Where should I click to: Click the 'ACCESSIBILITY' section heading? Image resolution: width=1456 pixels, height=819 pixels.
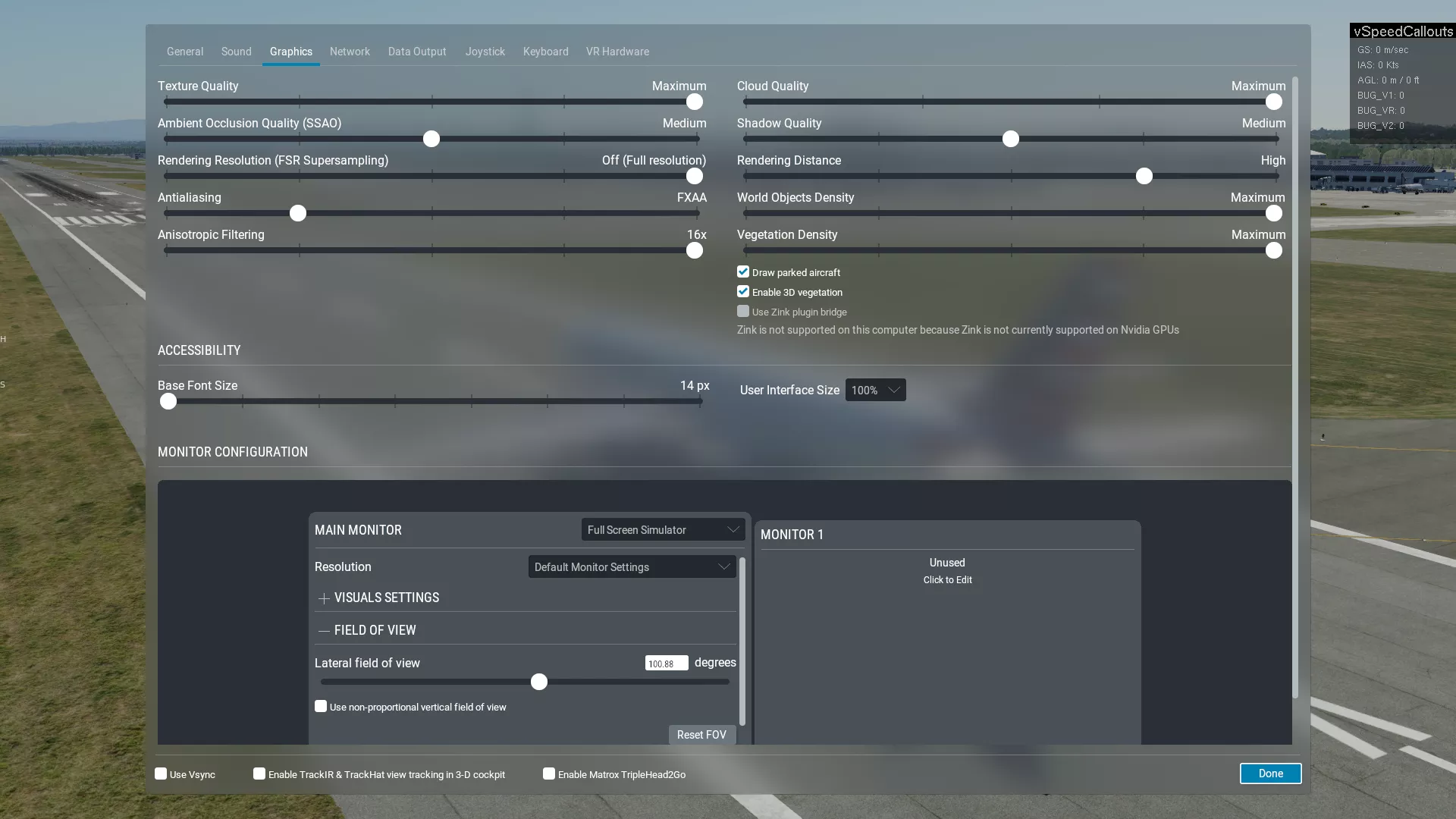(199, 350)
